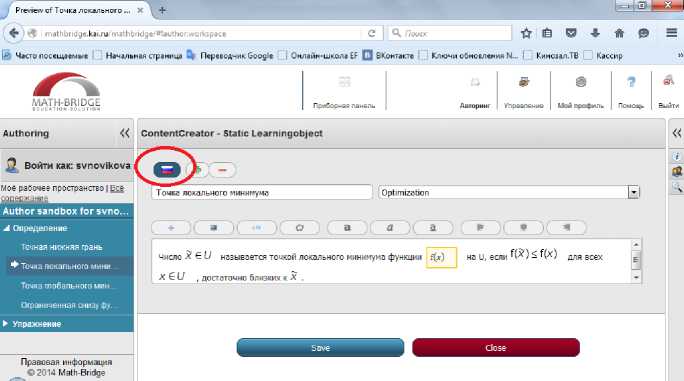
Task: Select Точная нижняя грань tree item
Action: pos(62,247)
